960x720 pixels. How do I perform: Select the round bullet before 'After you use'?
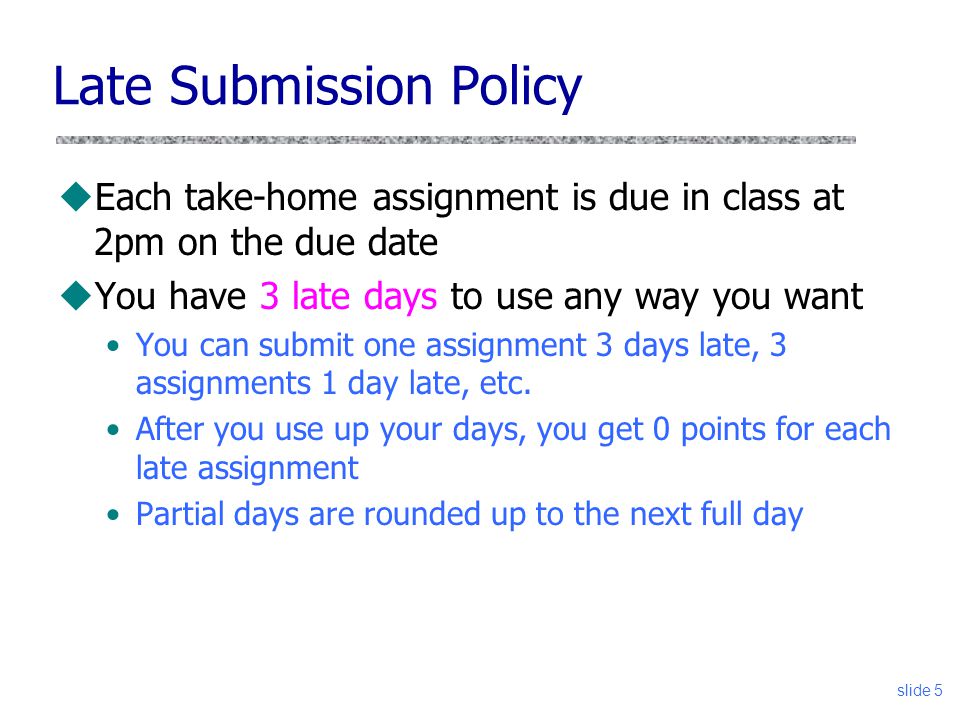113,430
